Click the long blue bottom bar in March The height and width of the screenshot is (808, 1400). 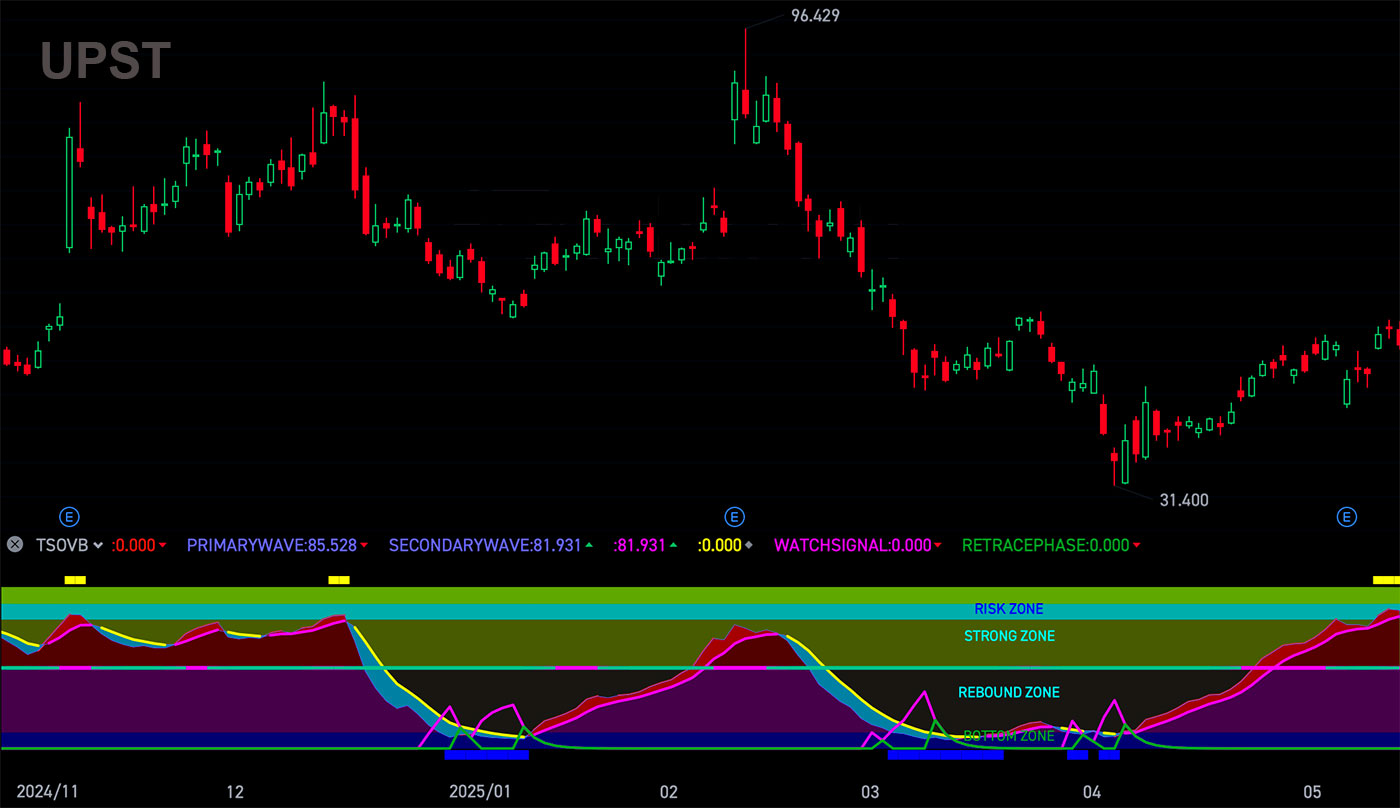[x=945, y=755]
